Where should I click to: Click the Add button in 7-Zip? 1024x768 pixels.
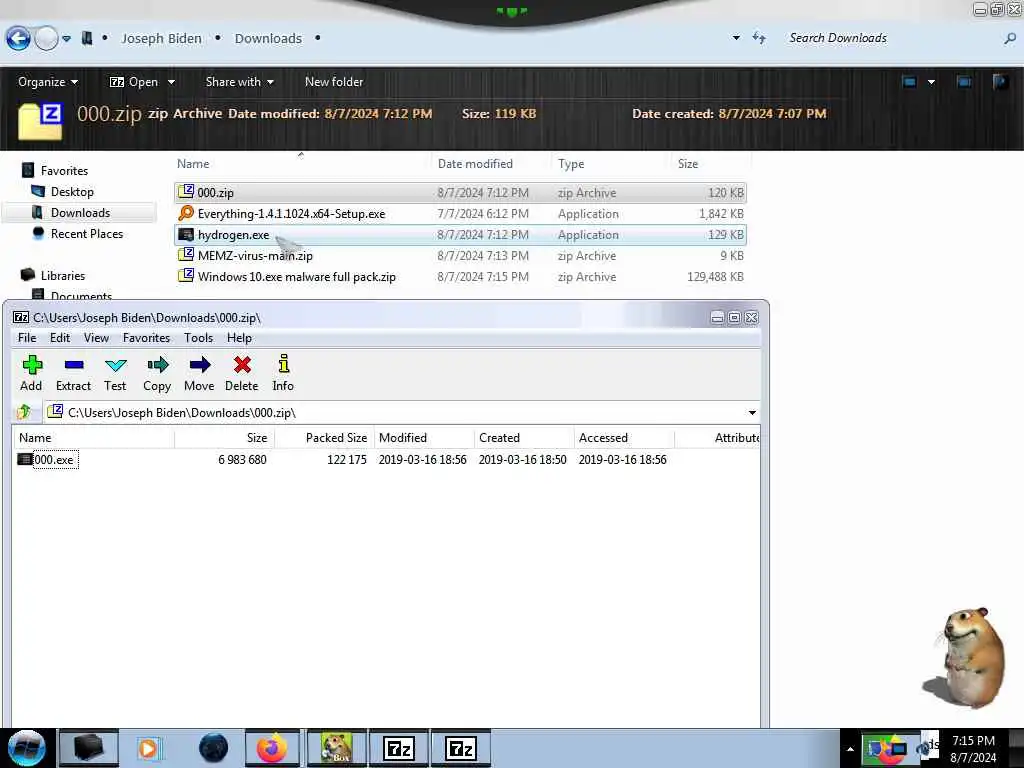[31, 373]
